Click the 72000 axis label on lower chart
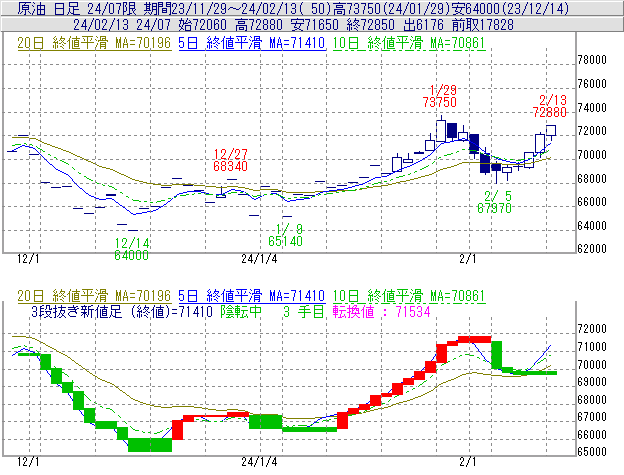 [592, 329]
